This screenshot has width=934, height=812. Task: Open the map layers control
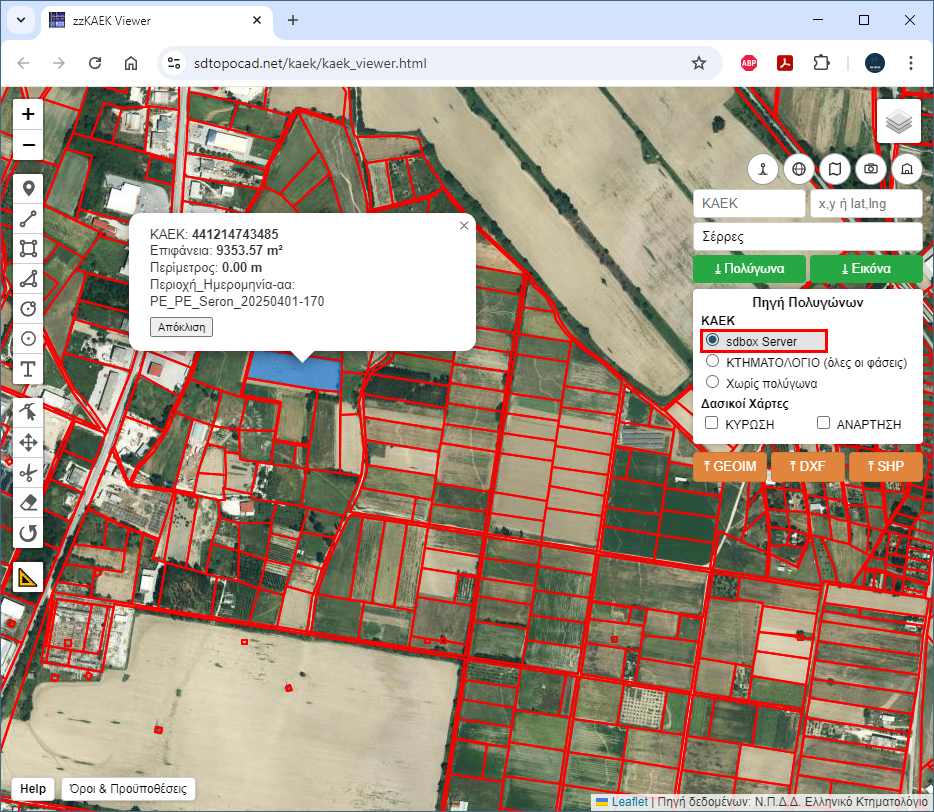click(x=898, y=122)
